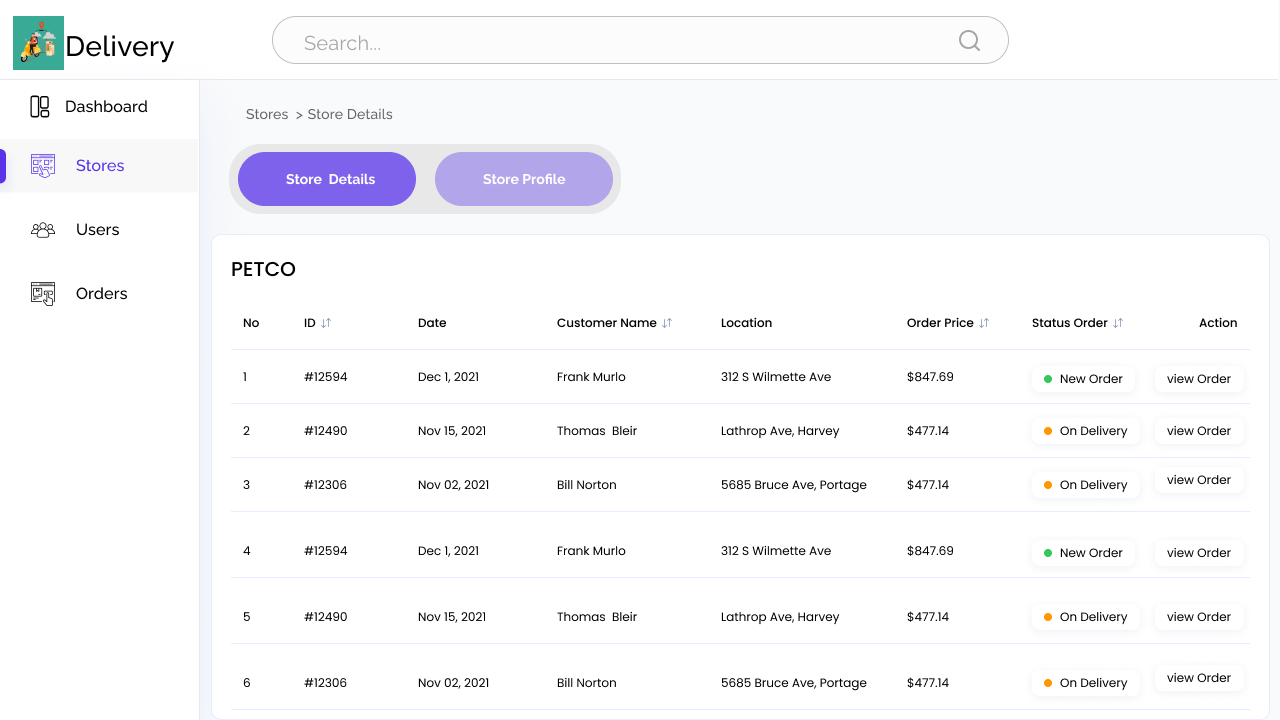Open Orders from the sidebar menu
Image resolution: width=1280 pixels, height=720 pixels.
(x=101, y=294)
